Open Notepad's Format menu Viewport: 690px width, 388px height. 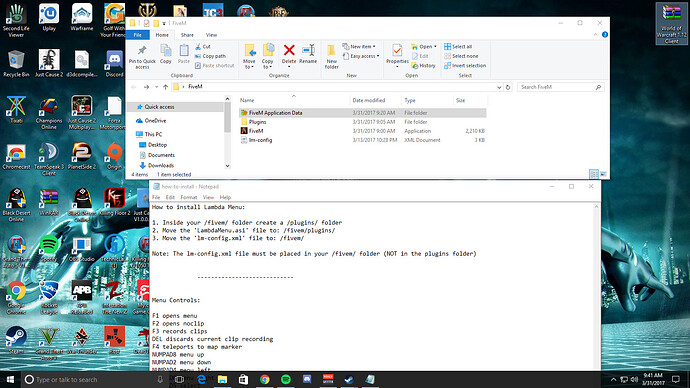189,198
